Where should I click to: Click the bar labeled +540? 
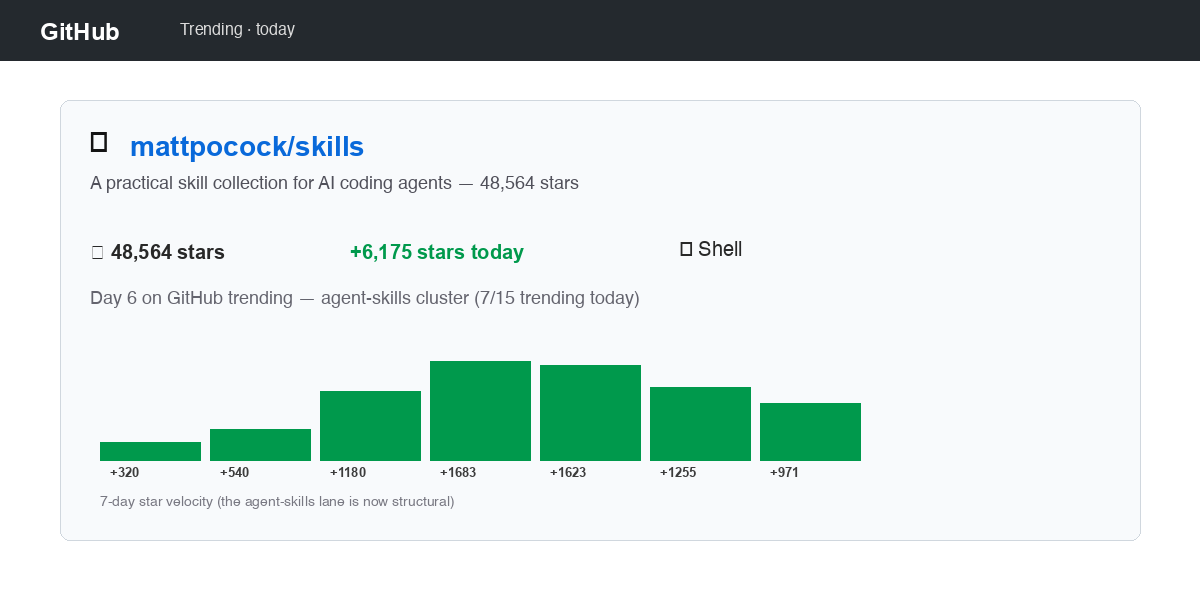click(260, 445)
